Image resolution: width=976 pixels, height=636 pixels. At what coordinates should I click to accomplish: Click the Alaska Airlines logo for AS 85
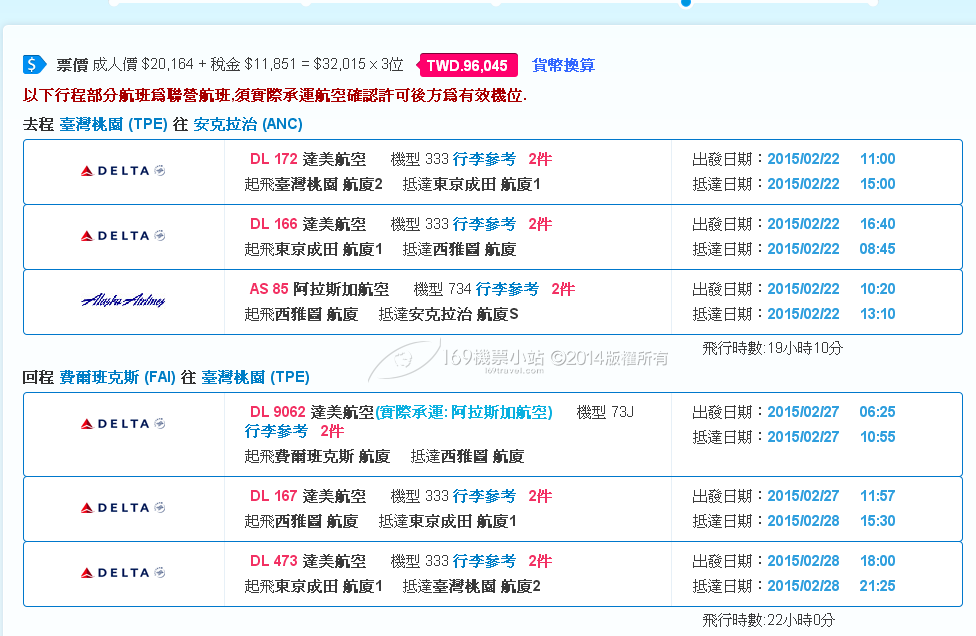tap(123, 301)
